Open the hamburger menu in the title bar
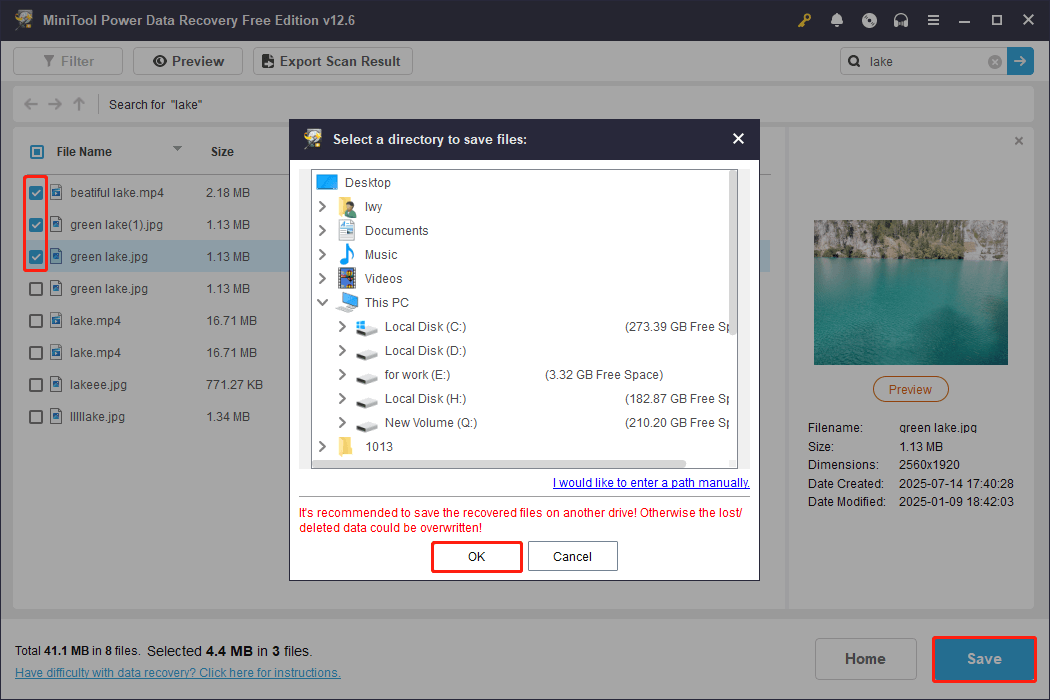 click(933, 19)
